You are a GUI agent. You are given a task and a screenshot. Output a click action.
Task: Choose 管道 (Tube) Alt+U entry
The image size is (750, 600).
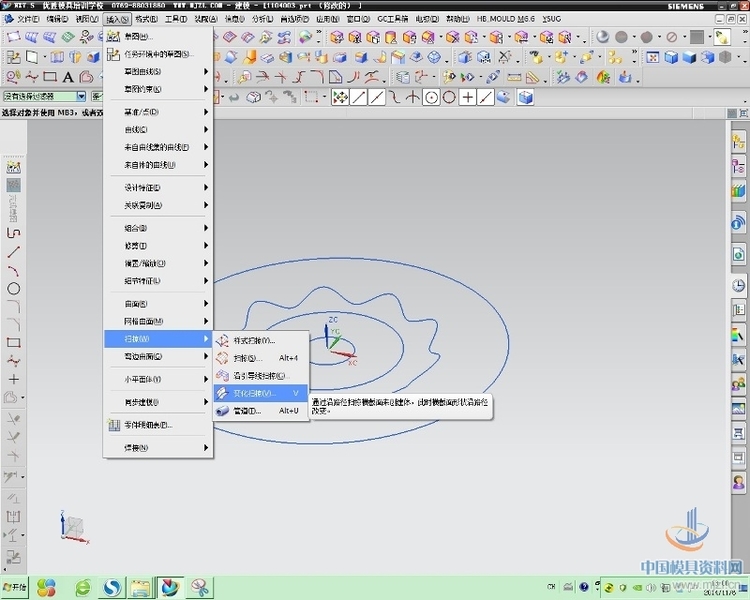[x=261, y=411]
